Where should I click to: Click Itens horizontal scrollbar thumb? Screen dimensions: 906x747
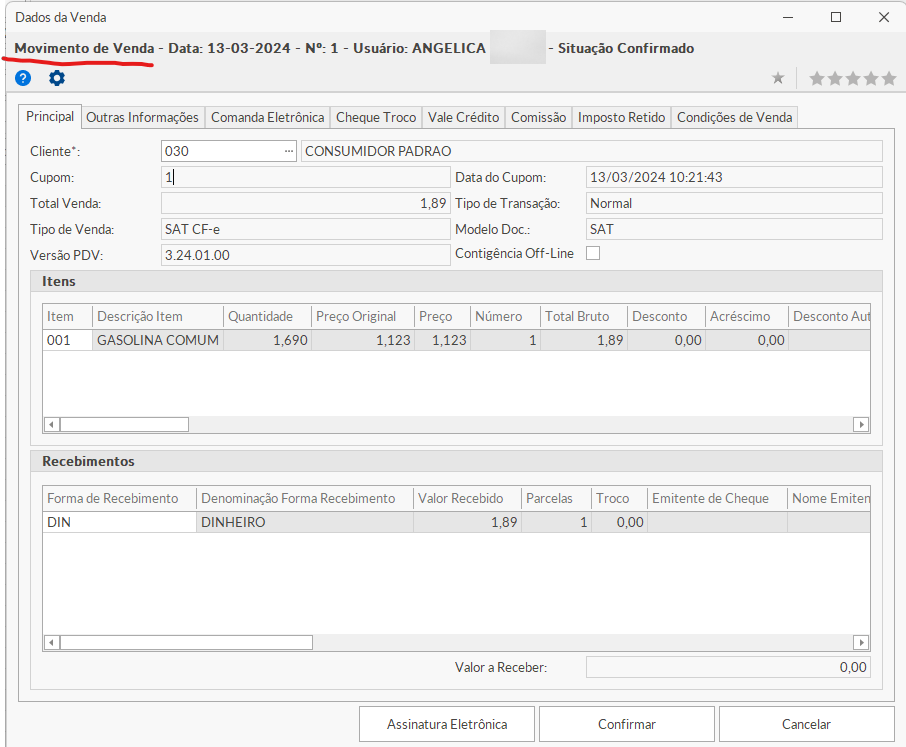pos(124,425)
